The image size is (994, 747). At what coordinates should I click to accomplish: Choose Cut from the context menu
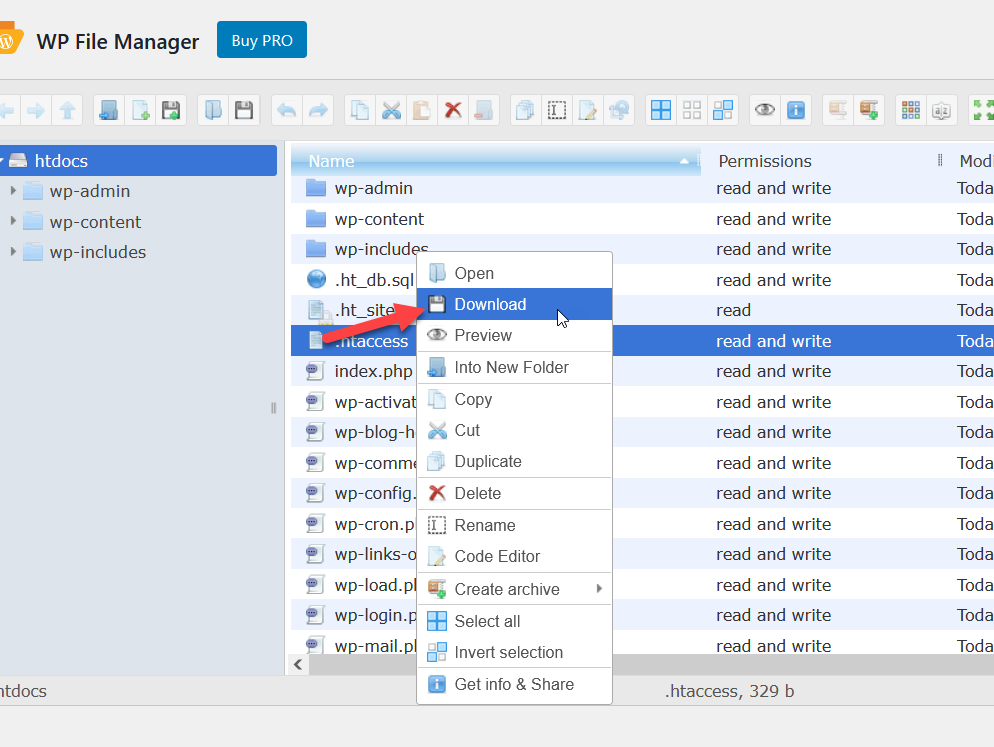(x=514, y=431)
